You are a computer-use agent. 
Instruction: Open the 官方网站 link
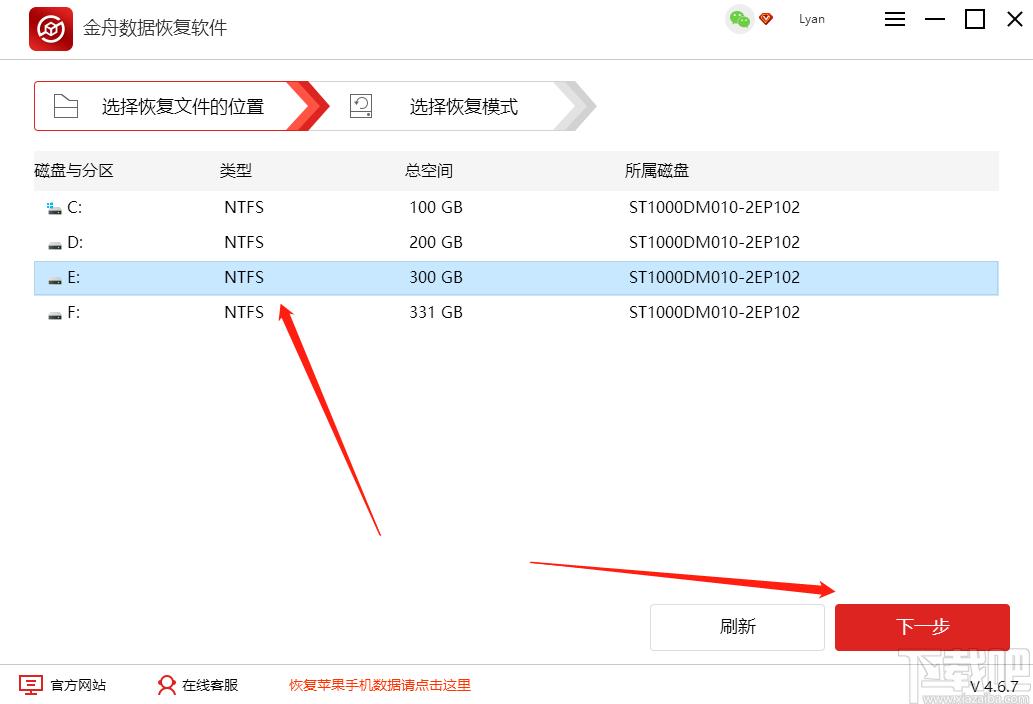(78, 685)
